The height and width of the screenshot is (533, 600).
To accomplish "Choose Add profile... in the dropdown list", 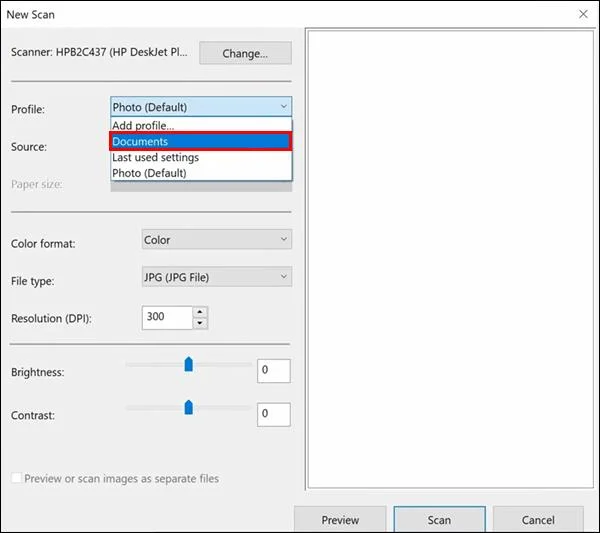I will tap(201, 126).
